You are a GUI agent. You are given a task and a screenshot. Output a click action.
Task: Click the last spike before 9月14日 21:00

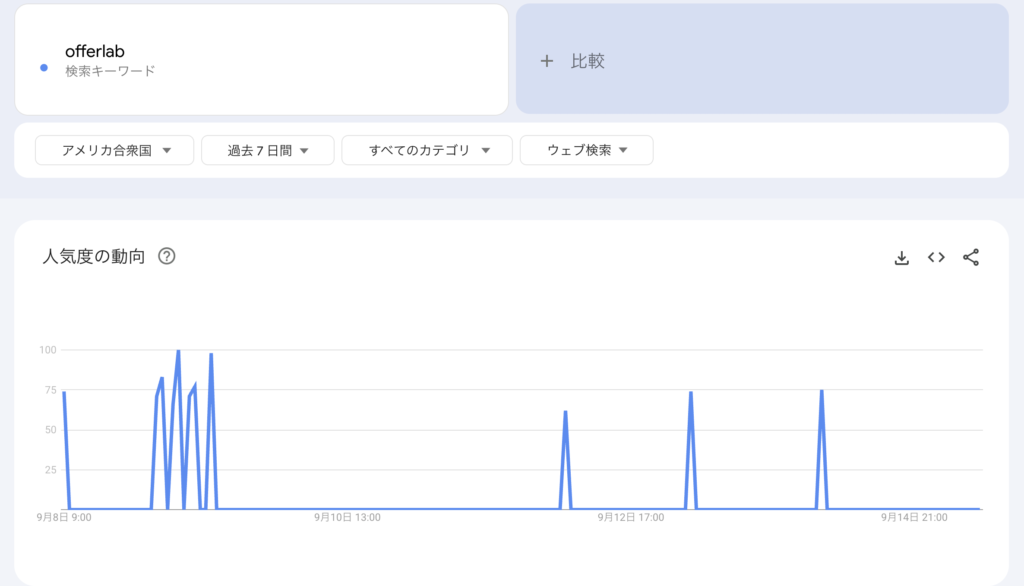coord(821,392)
